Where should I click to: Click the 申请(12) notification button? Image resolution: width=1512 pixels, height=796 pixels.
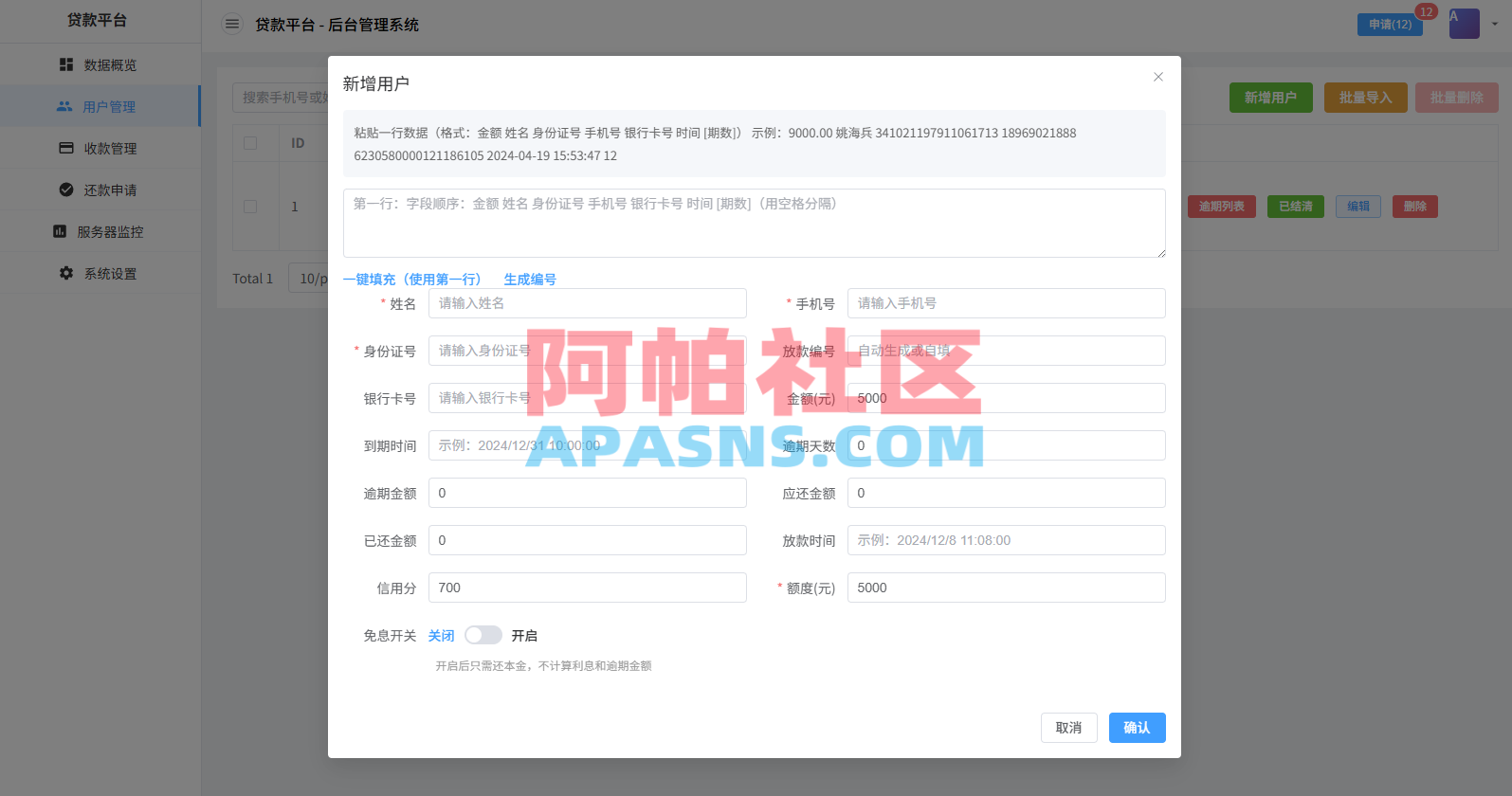(1390, 25)
